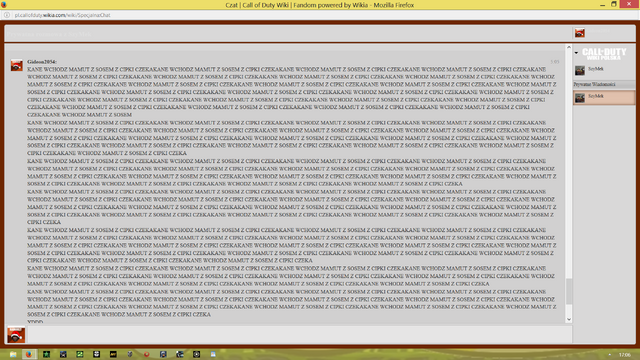Click the Firefox taskbar icon
Viewport: 640px width, 360px height.
click(x=29, y=354)
